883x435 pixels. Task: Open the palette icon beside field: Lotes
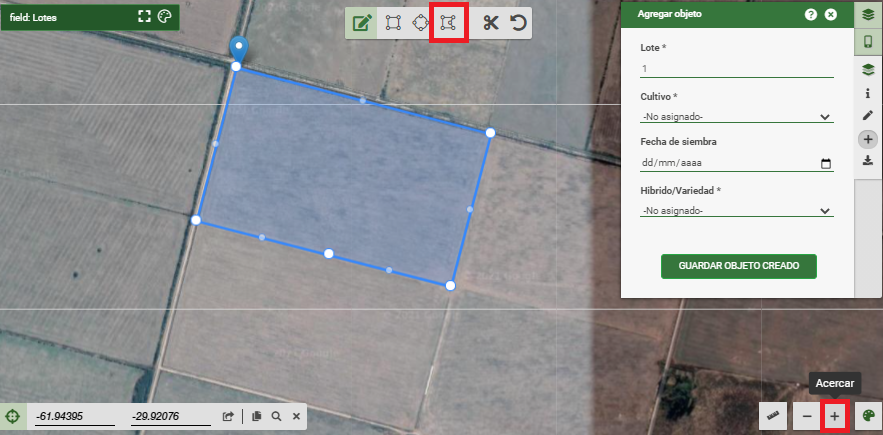pos(164,17)
